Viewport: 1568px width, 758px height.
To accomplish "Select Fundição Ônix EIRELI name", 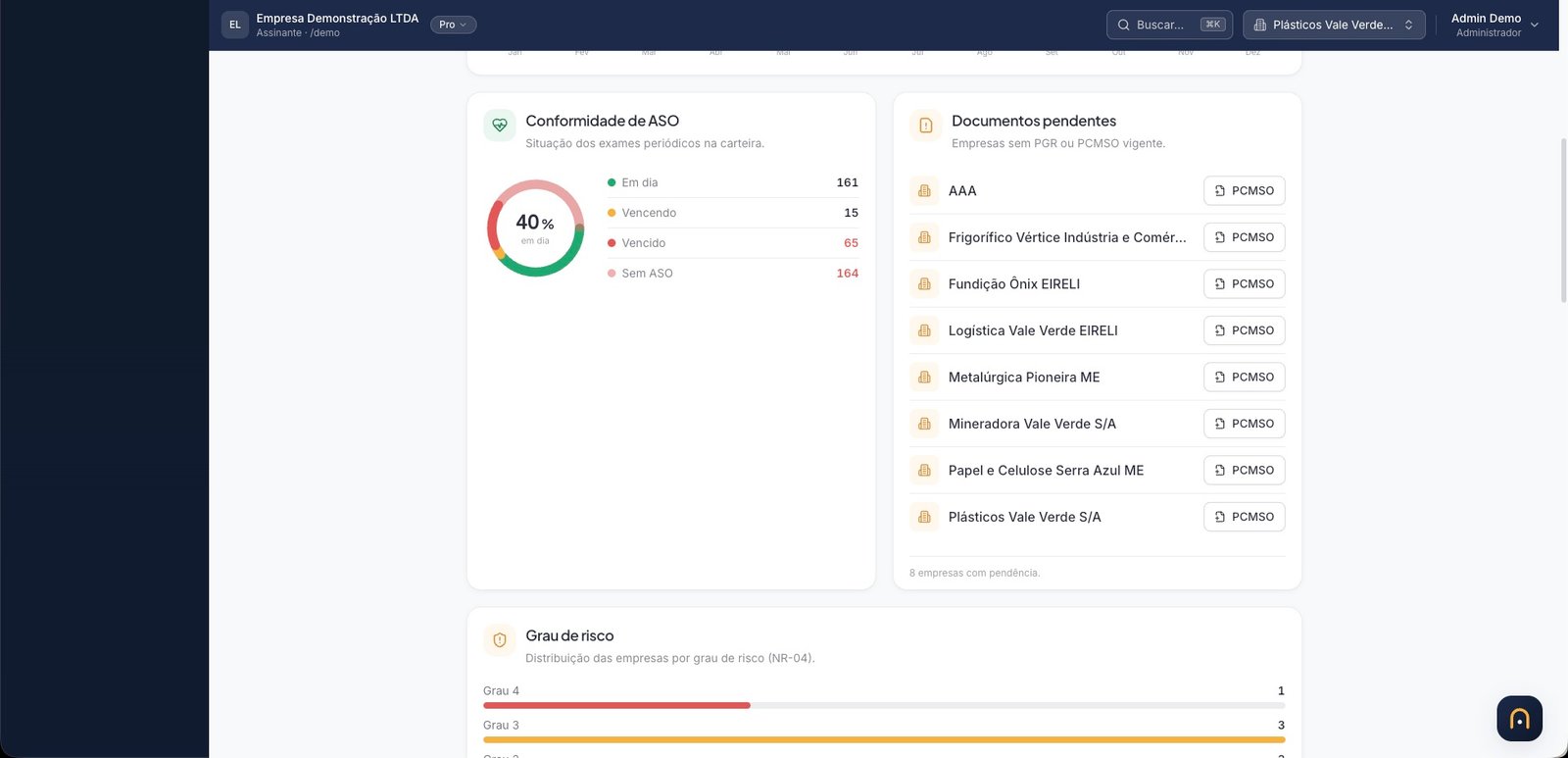I will click(1014, 283).
